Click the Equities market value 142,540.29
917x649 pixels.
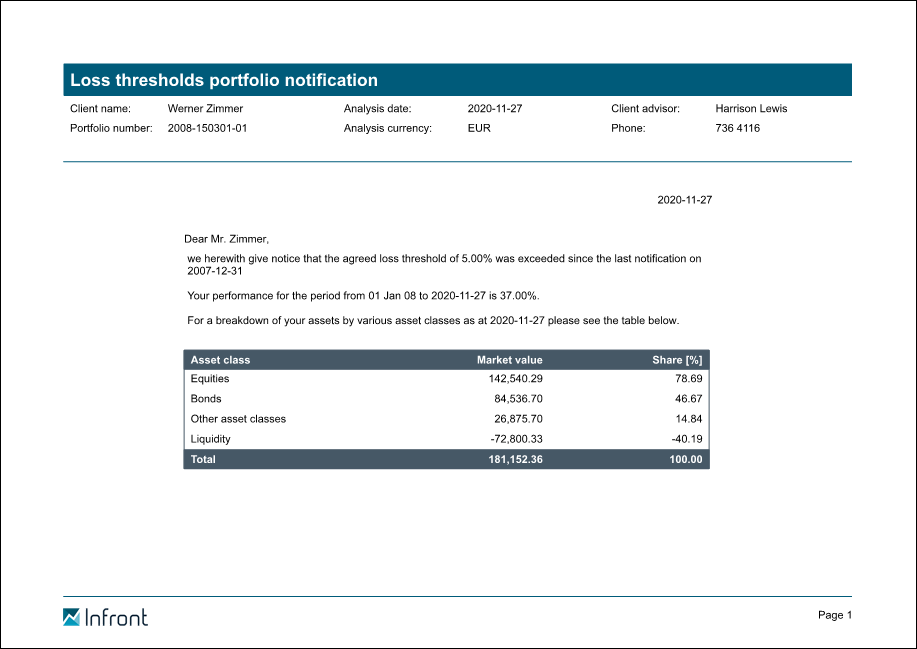[x=509, y=379]
